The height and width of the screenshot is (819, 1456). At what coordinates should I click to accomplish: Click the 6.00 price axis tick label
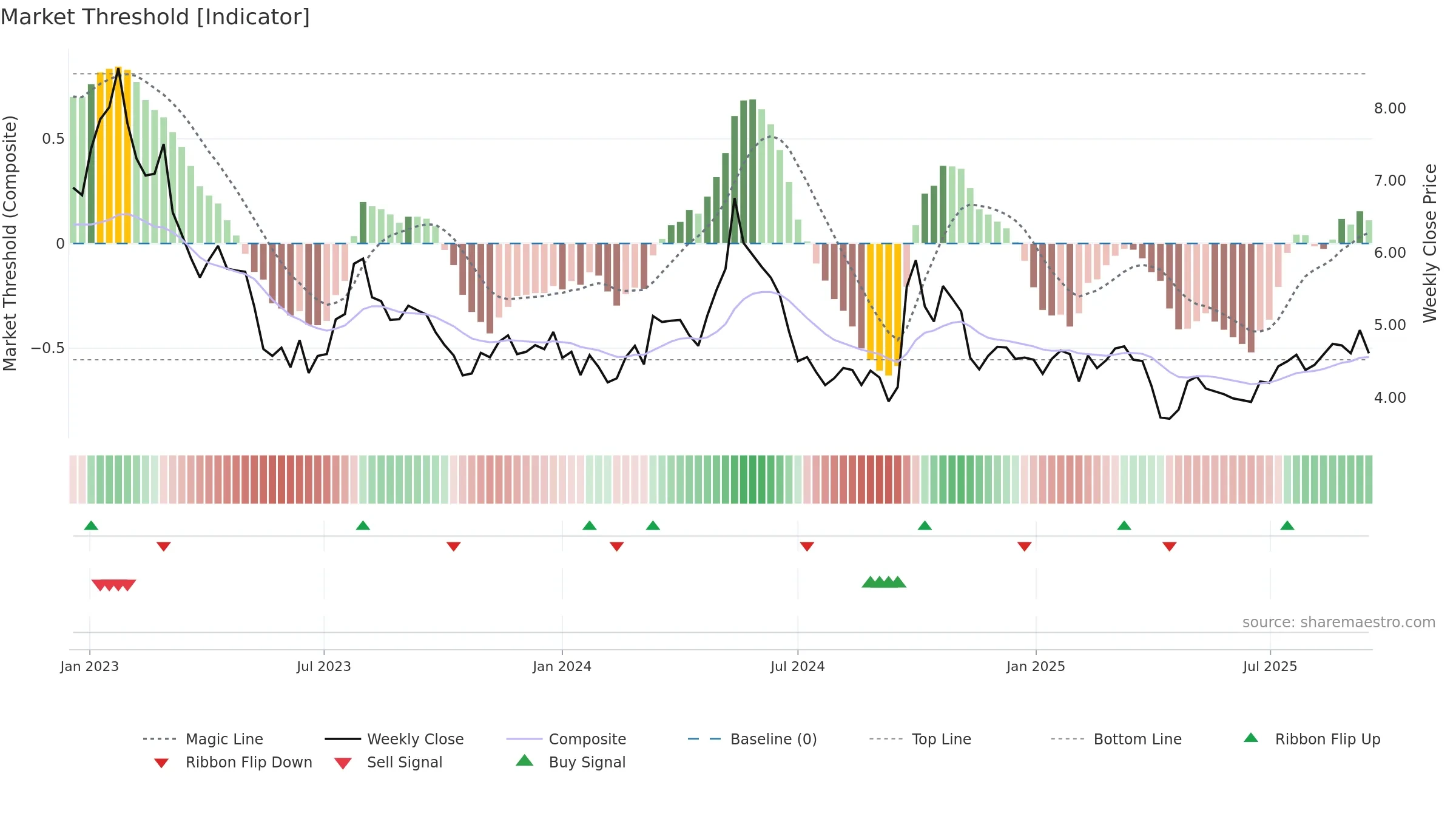pos(1390,253)
